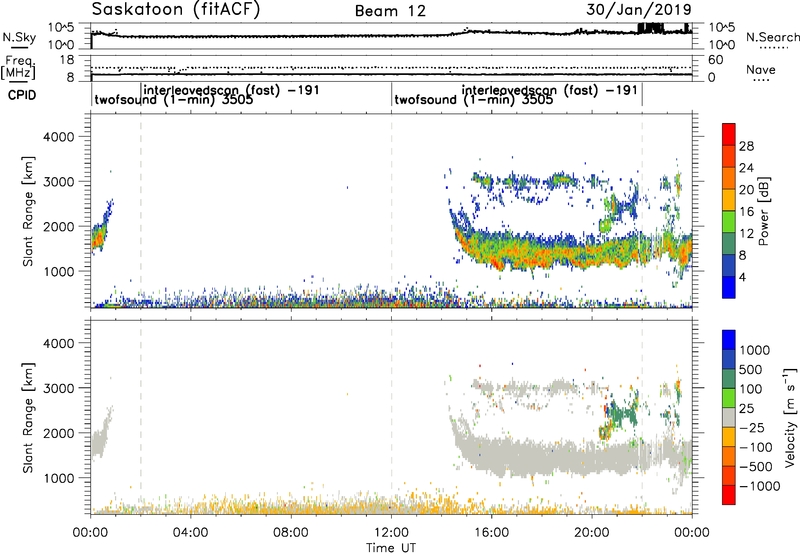Click the 'N.Search' legend label

(x=772, y=37)
